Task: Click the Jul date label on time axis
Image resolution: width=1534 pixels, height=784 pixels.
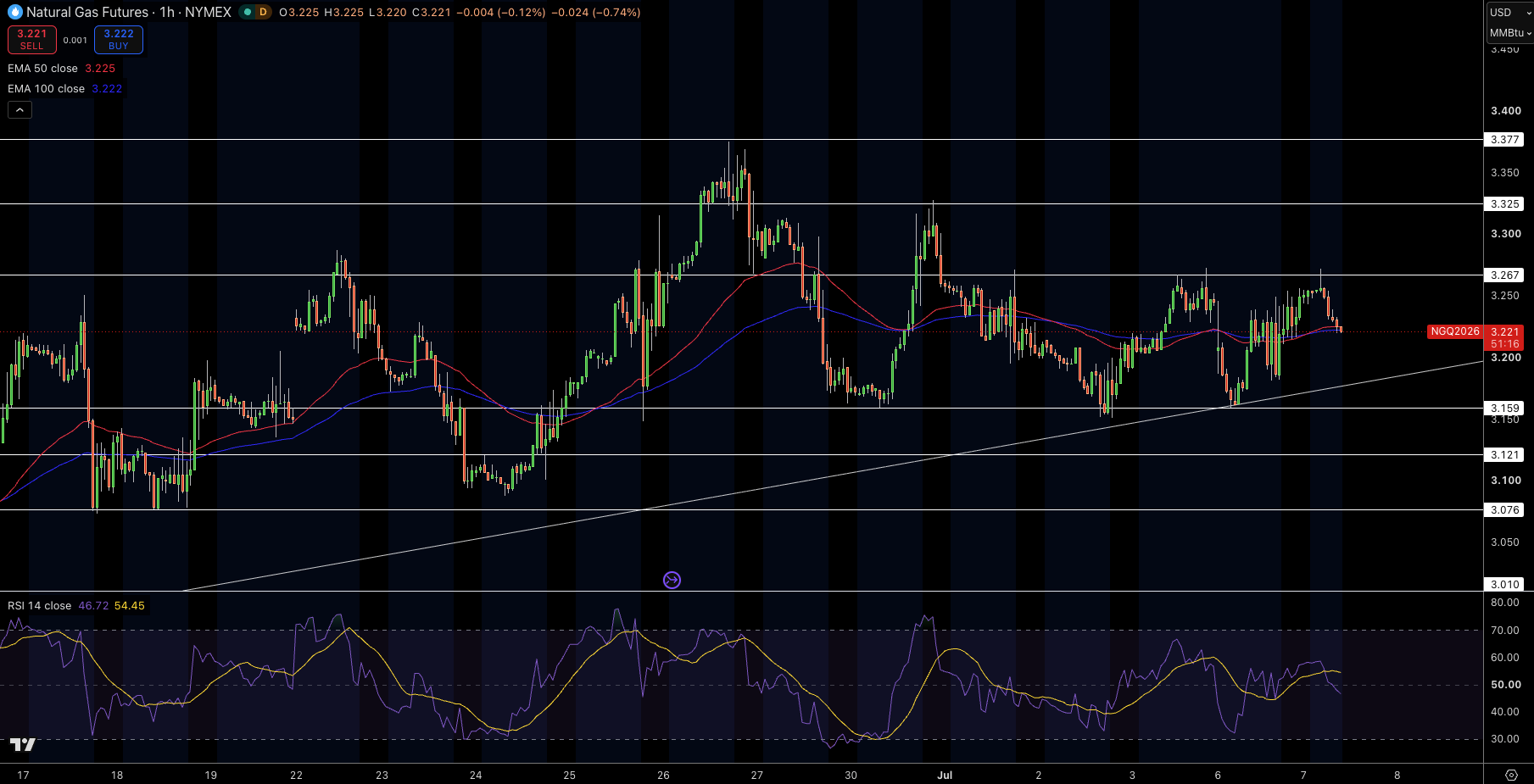Action: (945, 775)
